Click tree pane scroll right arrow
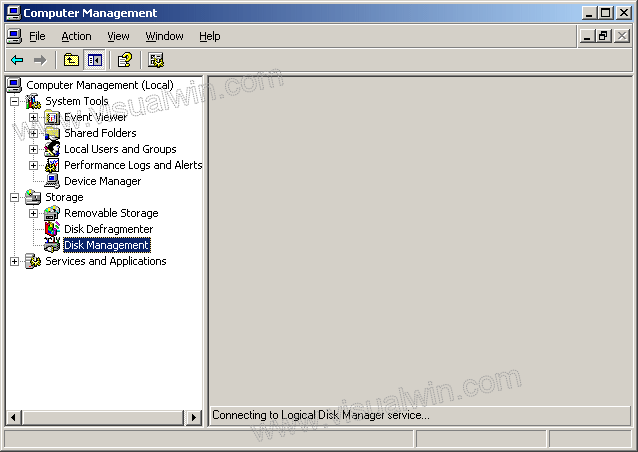This screenshot has width=638, height=452. [x=194, y=417]
